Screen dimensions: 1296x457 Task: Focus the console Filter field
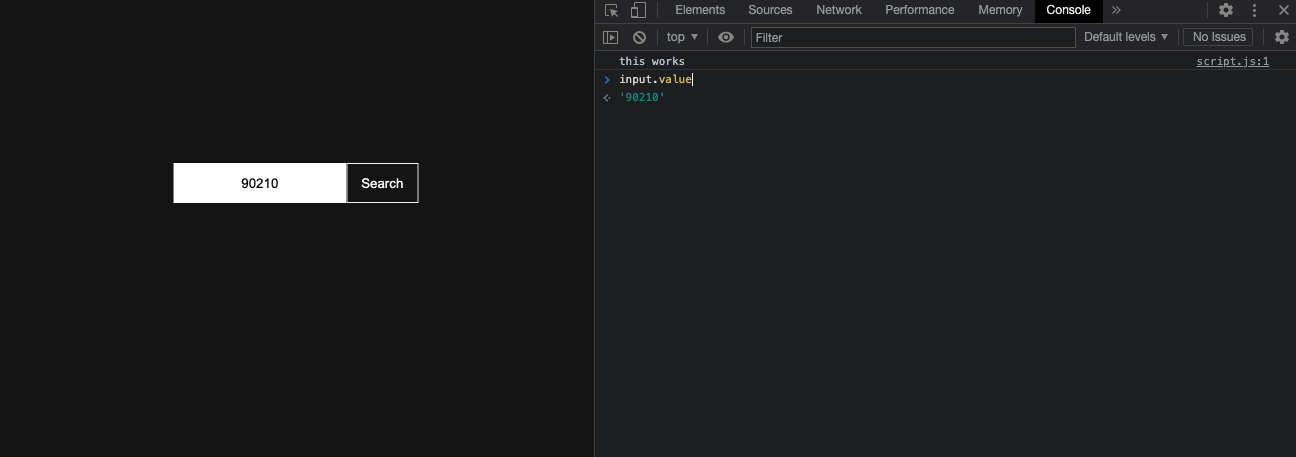pyautogui.click(x=913, y=37)
